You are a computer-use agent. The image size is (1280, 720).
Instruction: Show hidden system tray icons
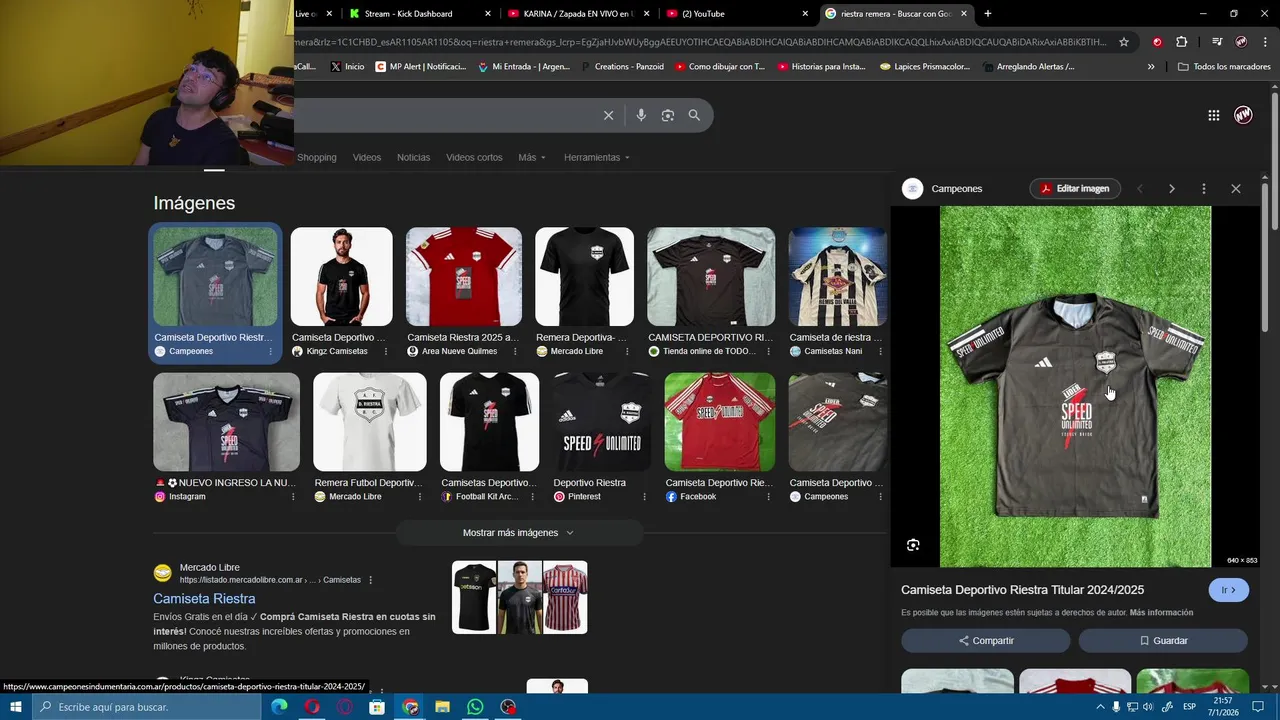click(1101, 707)
